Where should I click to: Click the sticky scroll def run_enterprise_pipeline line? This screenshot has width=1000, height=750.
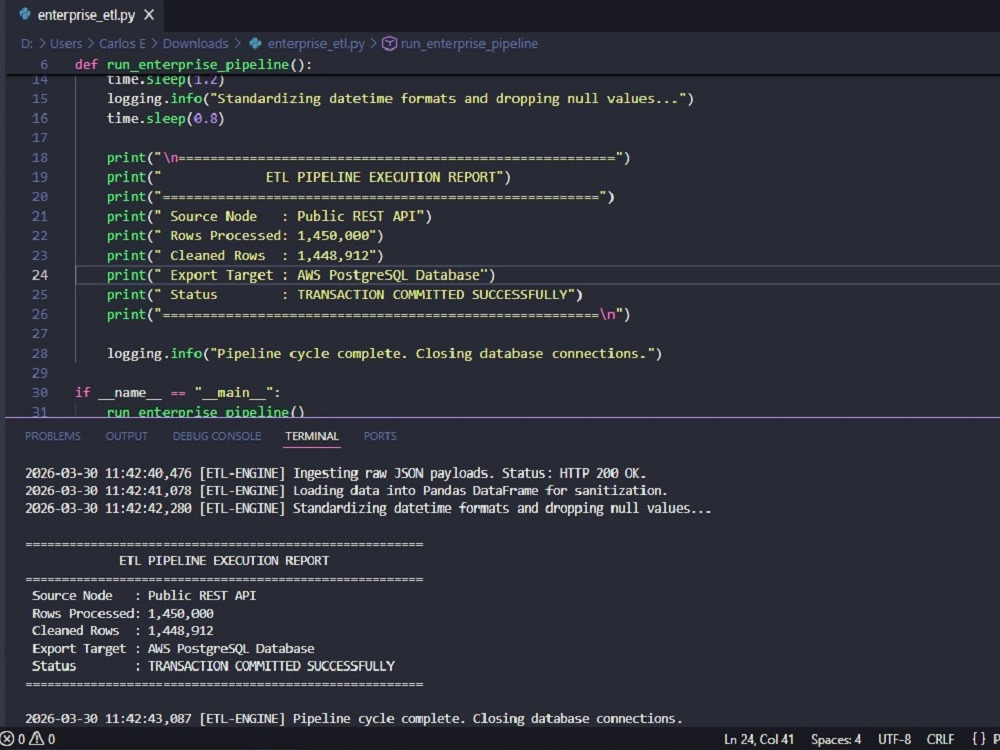pyautogui.click(x=193, y=64)
